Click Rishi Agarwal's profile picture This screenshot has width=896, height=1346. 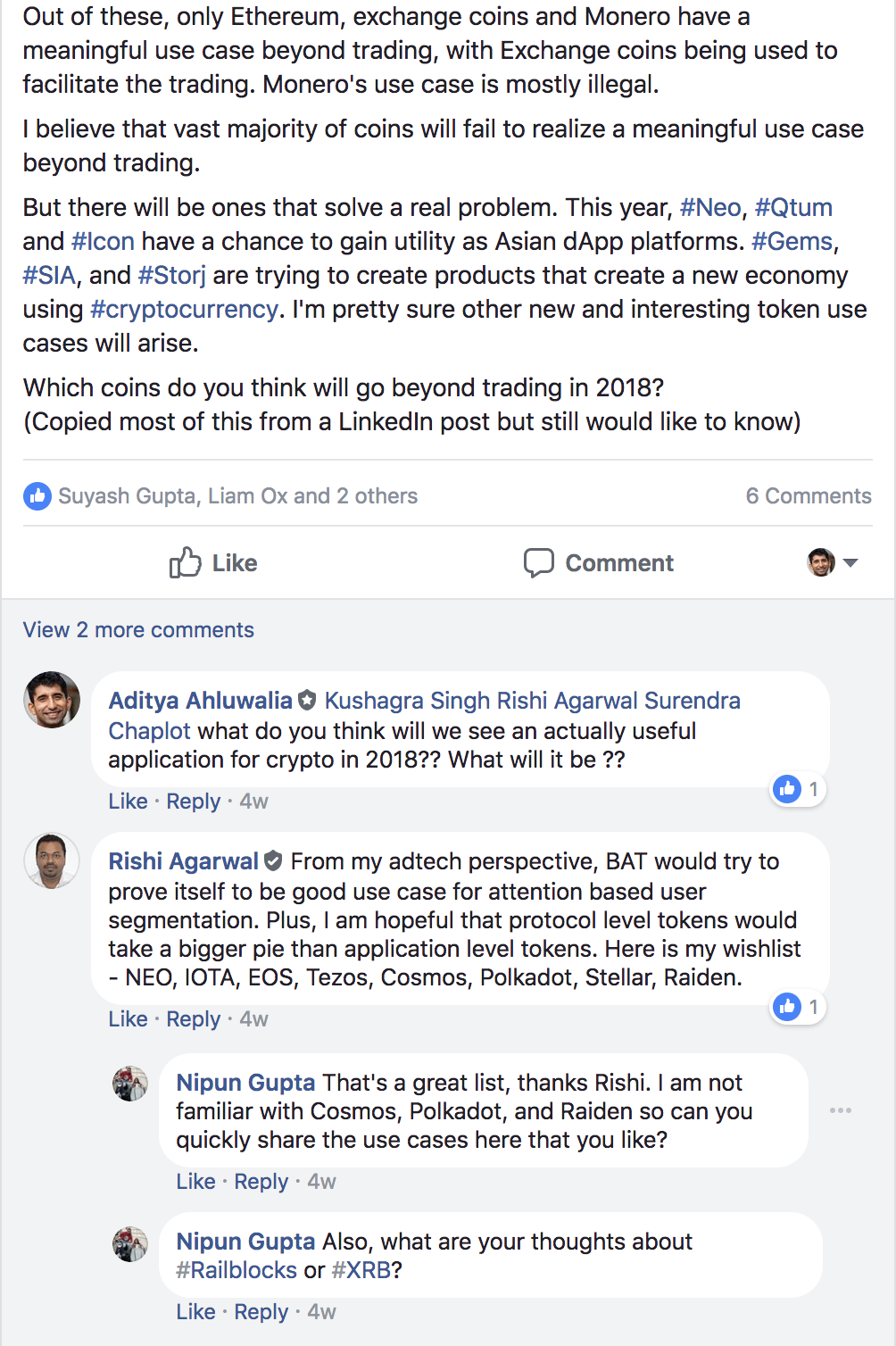(52, 860)
